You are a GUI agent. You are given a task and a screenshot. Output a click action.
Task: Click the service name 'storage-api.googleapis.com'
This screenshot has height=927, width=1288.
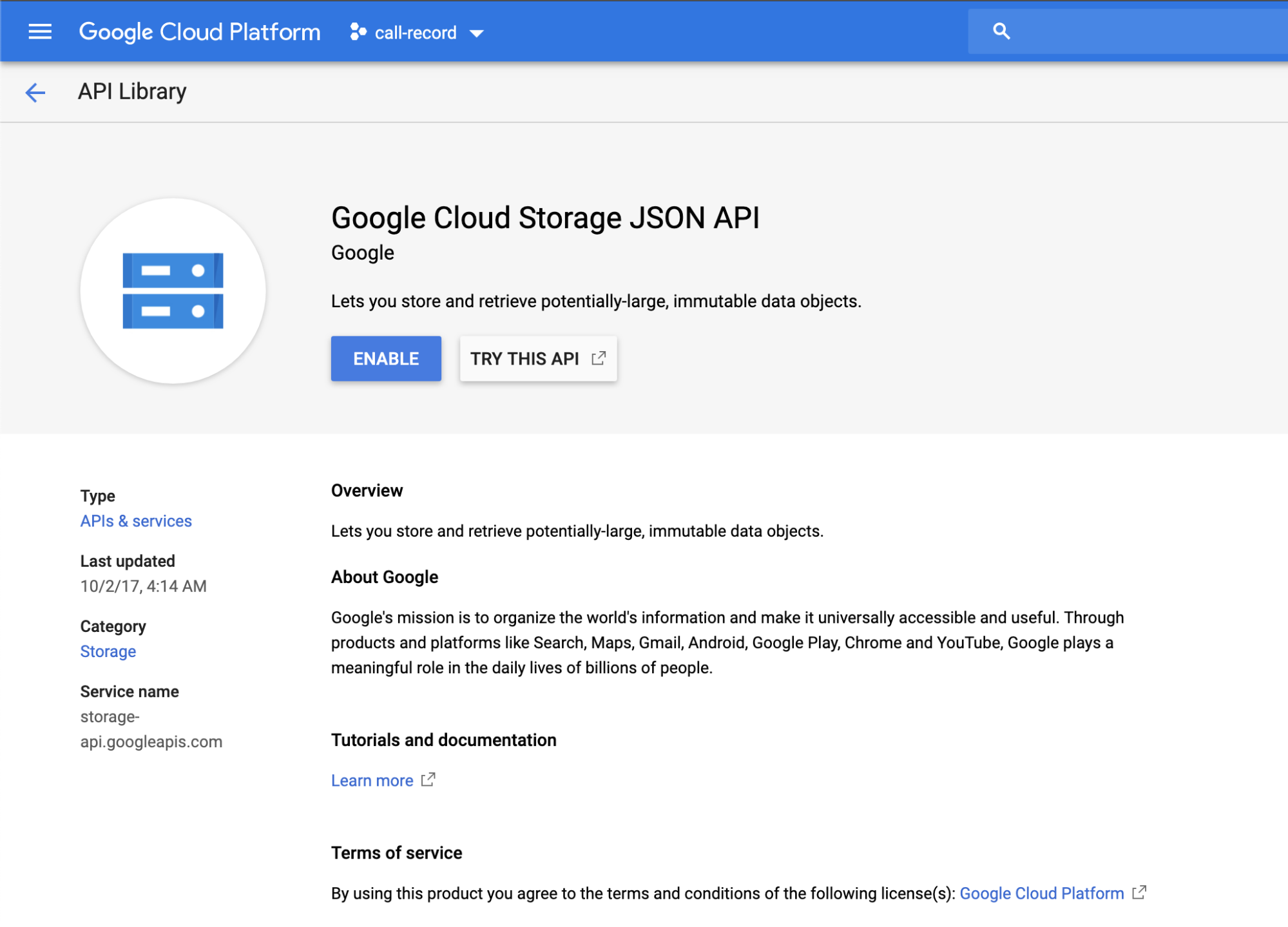pyautogui.click(x=151, y=729)
